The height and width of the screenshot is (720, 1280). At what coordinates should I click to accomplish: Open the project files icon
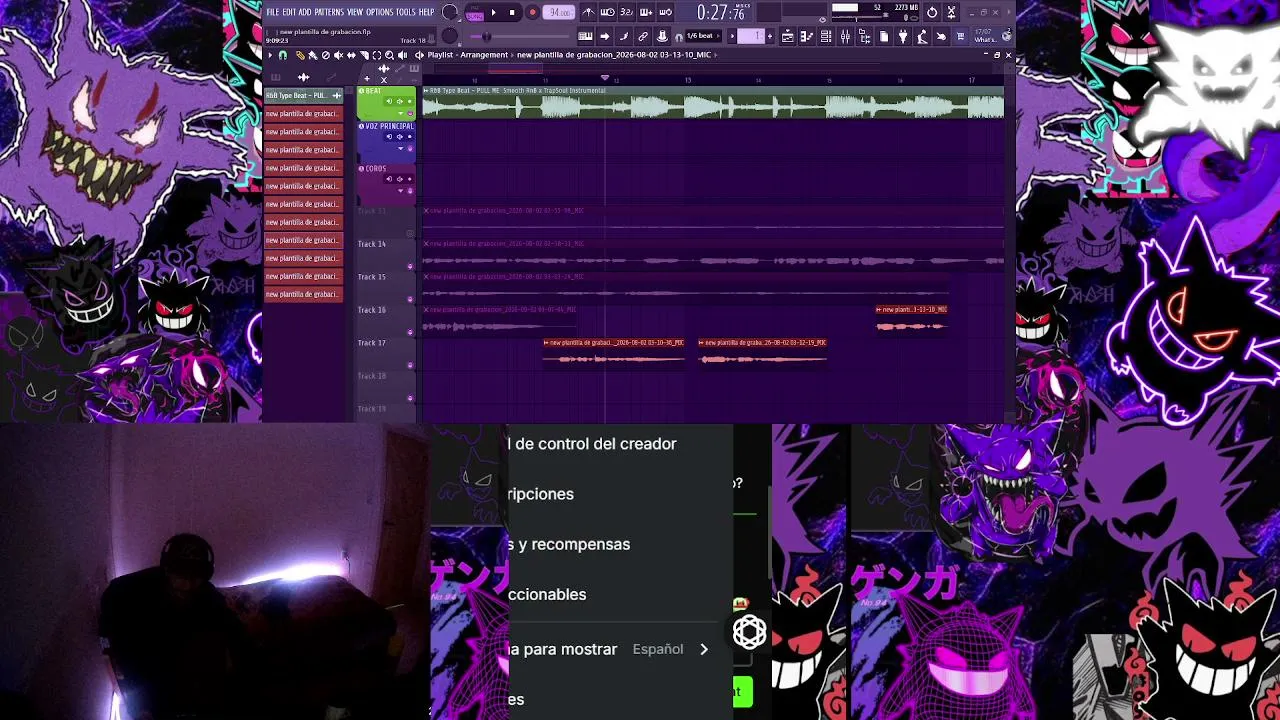(884, 36)
